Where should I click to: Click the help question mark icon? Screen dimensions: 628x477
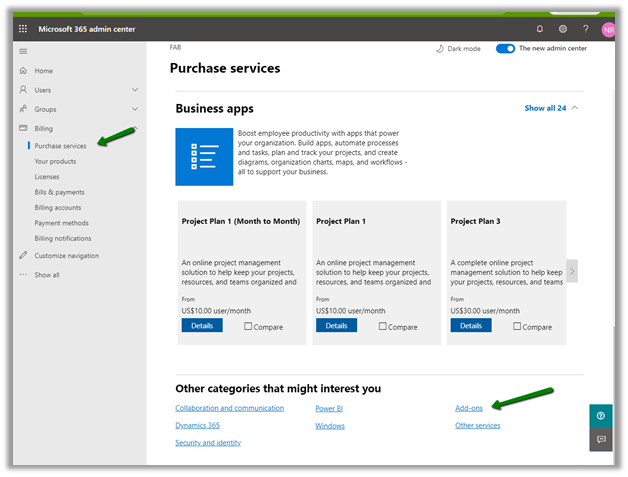pyautogui.click(x=586, y=29)
